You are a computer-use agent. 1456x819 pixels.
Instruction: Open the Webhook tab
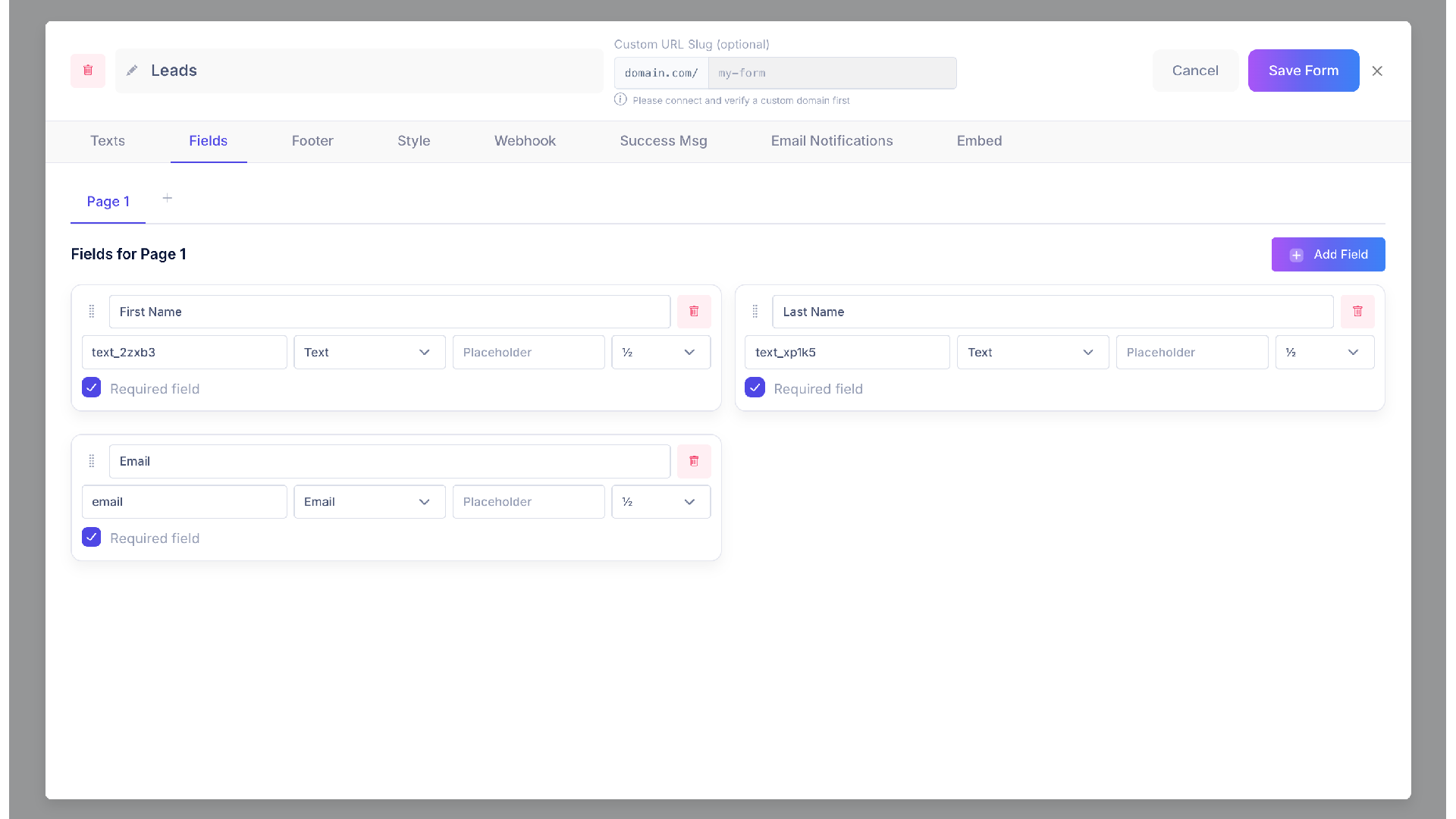525,141
